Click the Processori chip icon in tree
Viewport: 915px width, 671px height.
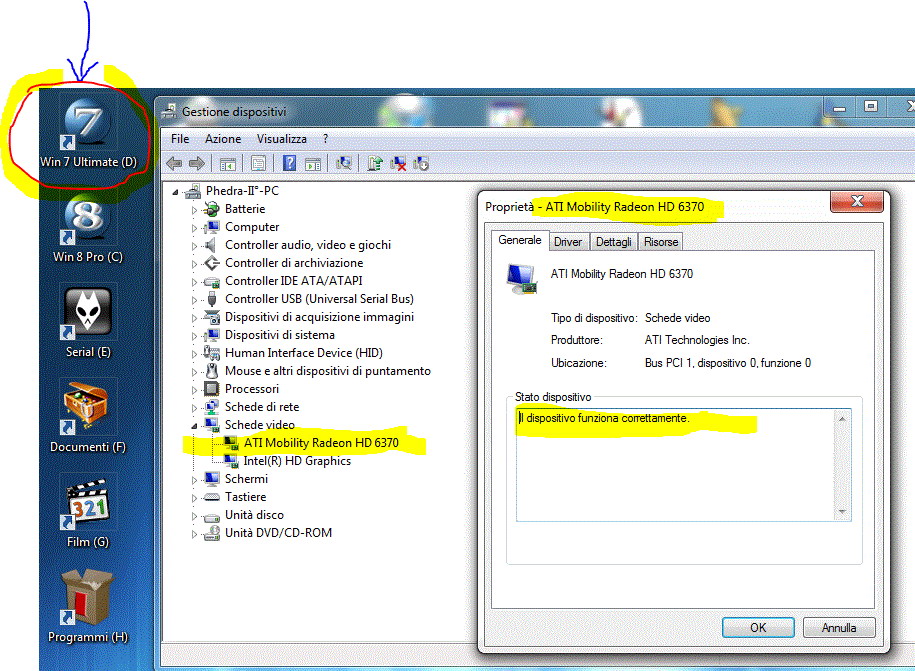click(x=211, y=389)
